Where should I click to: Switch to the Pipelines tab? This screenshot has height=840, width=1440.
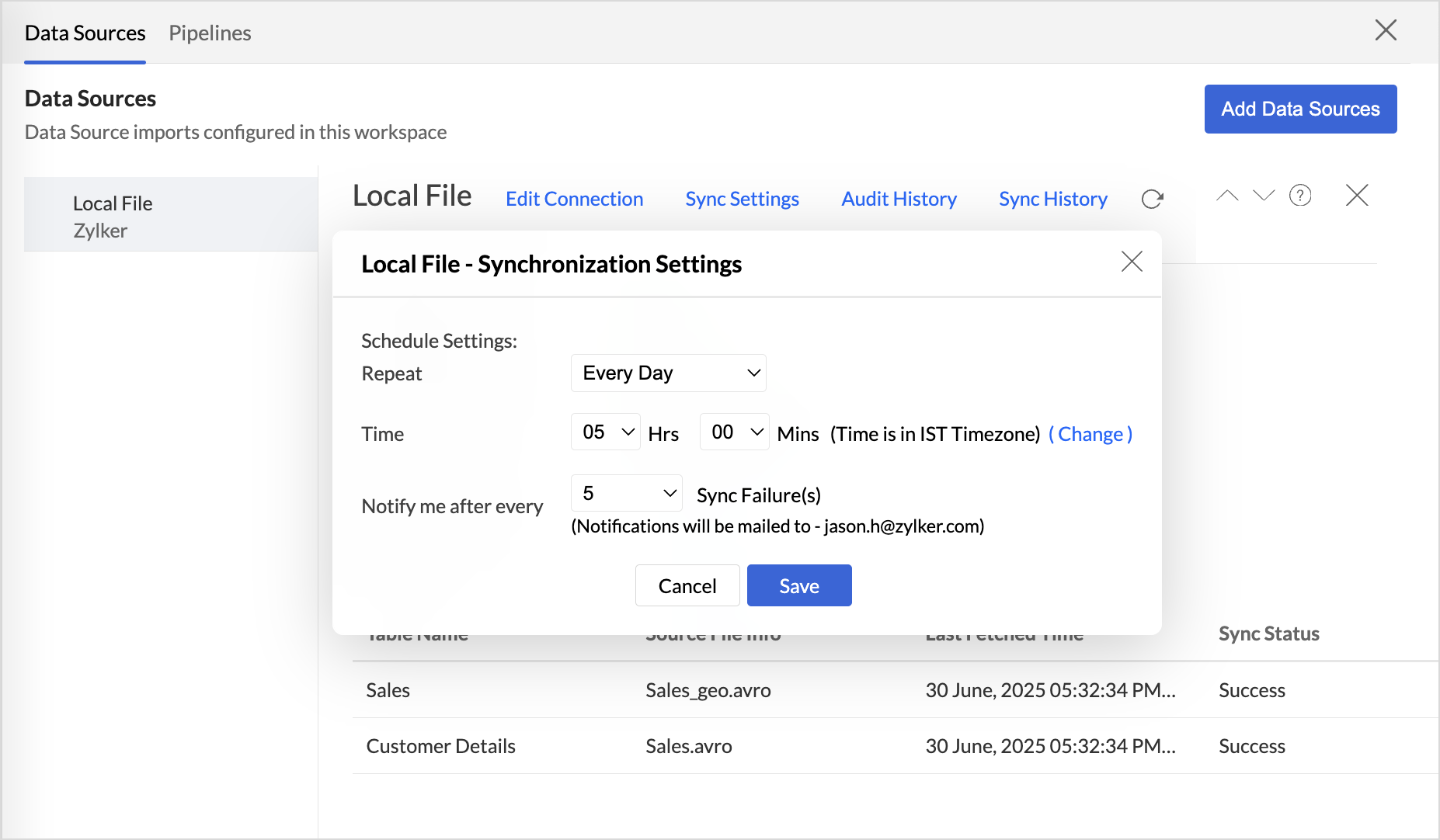210,33
